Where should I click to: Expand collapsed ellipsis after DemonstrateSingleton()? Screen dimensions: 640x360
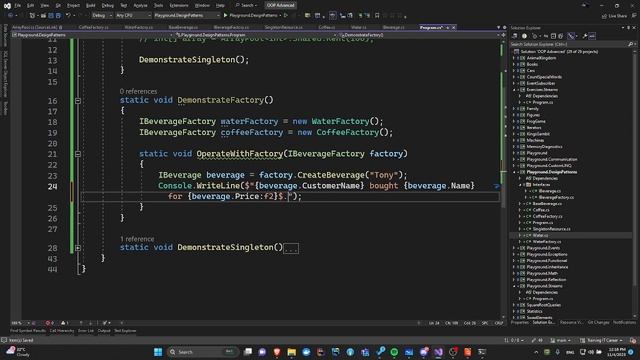291,248
